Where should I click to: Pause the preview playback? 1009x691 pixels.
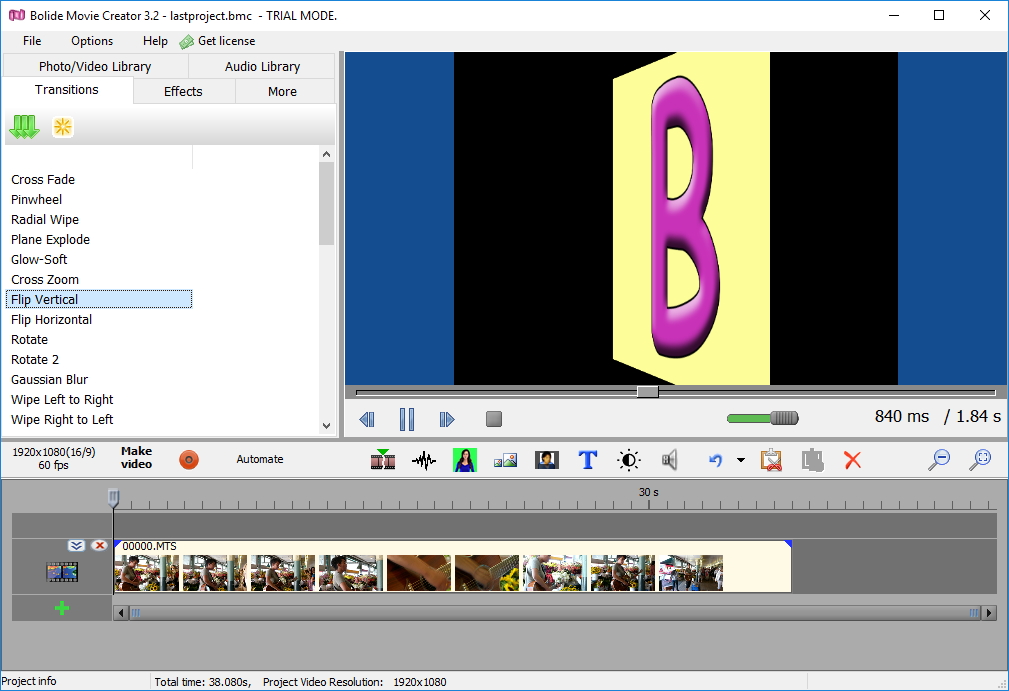407,419
